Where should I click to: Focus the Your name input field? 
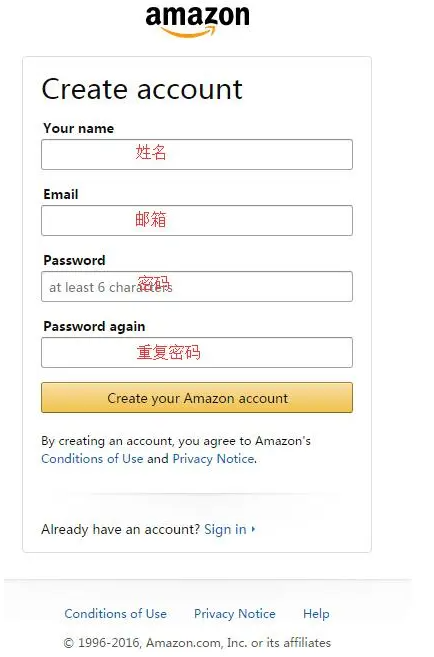(197, 155)
